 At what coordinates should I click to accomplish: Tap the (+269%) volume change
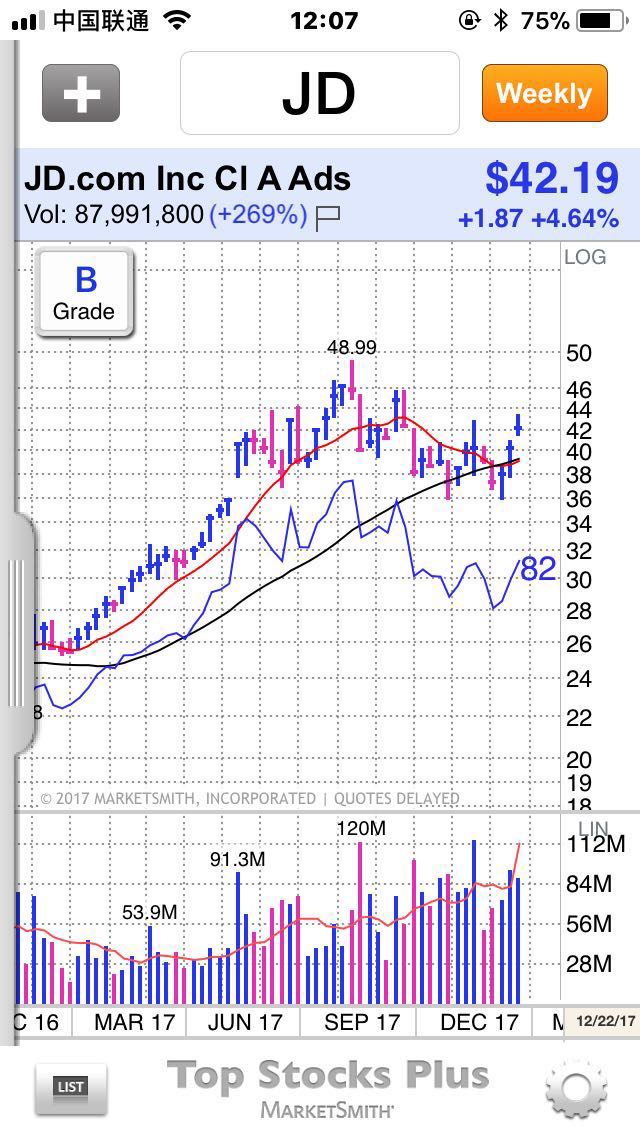(x=258, y=215)
